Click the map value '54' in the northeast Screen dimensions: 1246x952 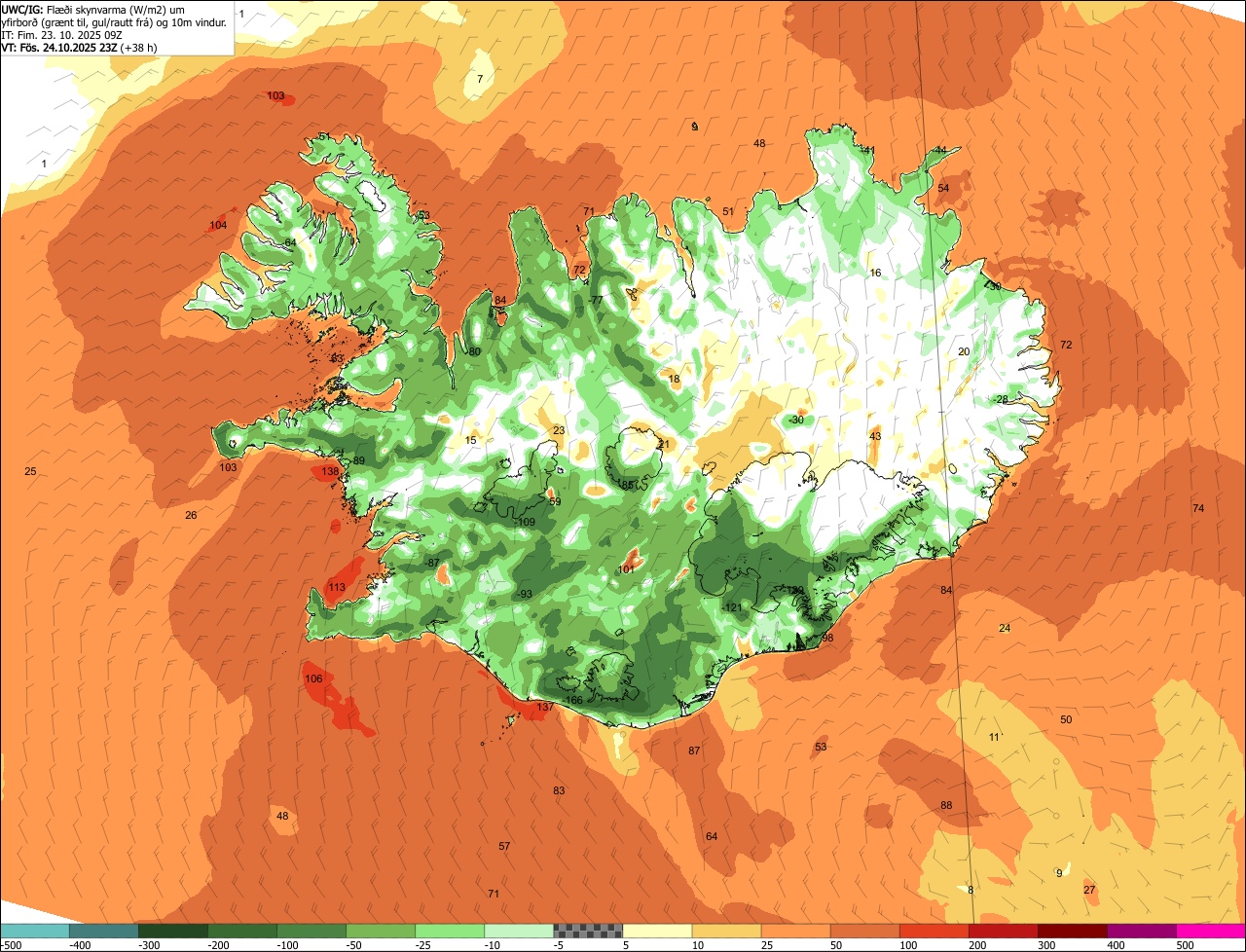tap(943, 188)
